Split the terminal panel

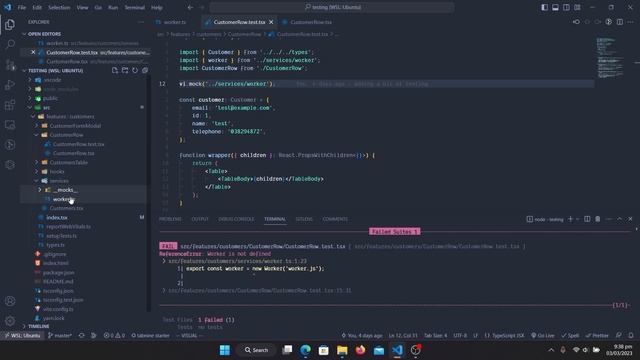point(587,219)
